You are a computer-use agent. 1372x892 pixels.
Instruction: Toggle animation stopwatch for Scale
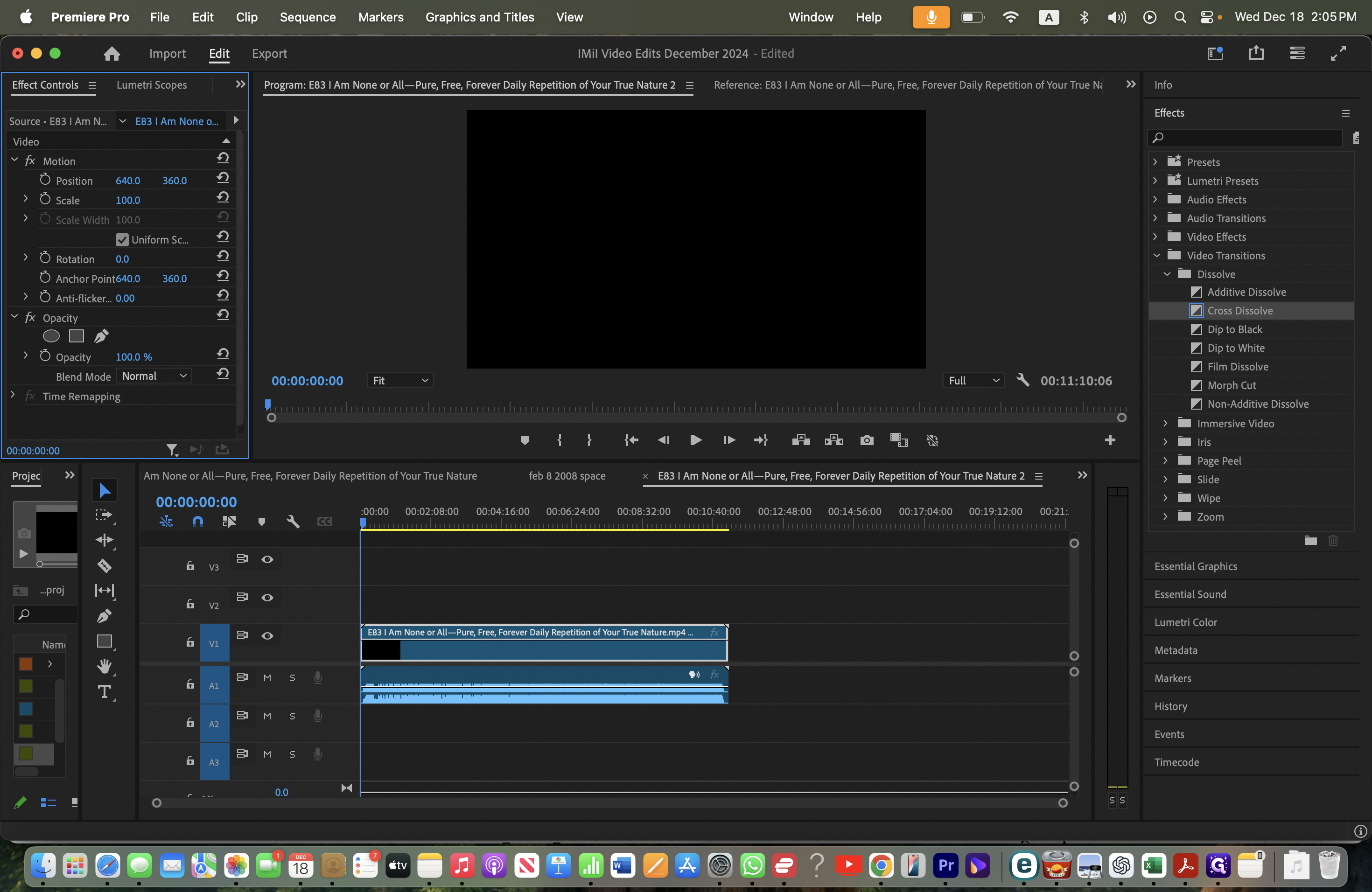point(45,199)
